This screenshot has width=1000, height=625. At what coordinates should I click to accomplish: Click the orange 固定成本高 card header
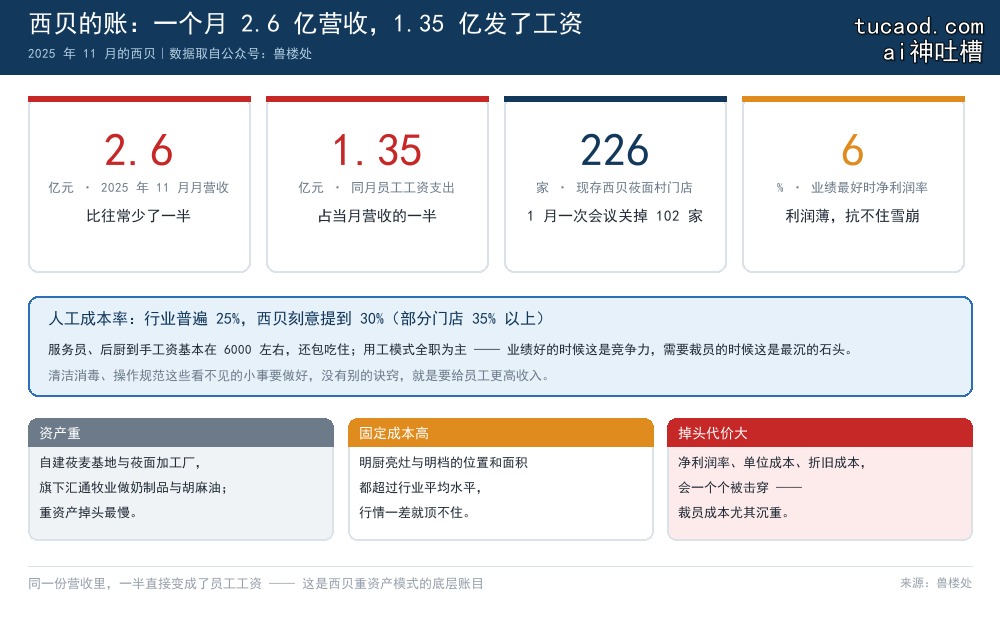[501, 433]
